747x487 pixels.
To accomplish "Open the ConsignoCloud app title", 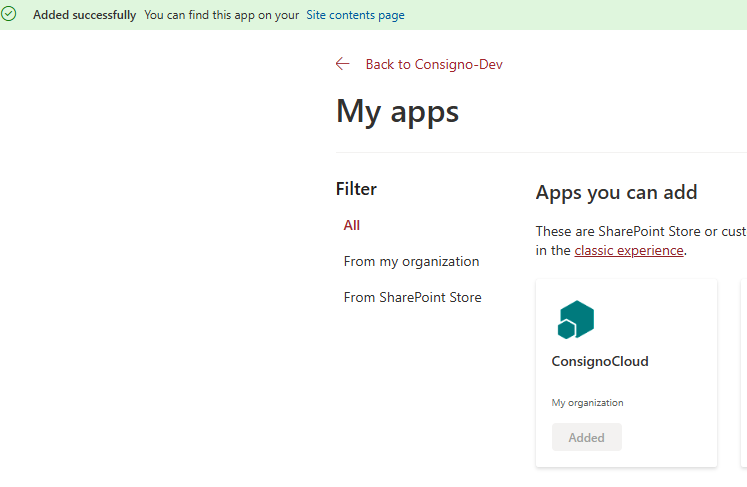I will pos(600,361).
